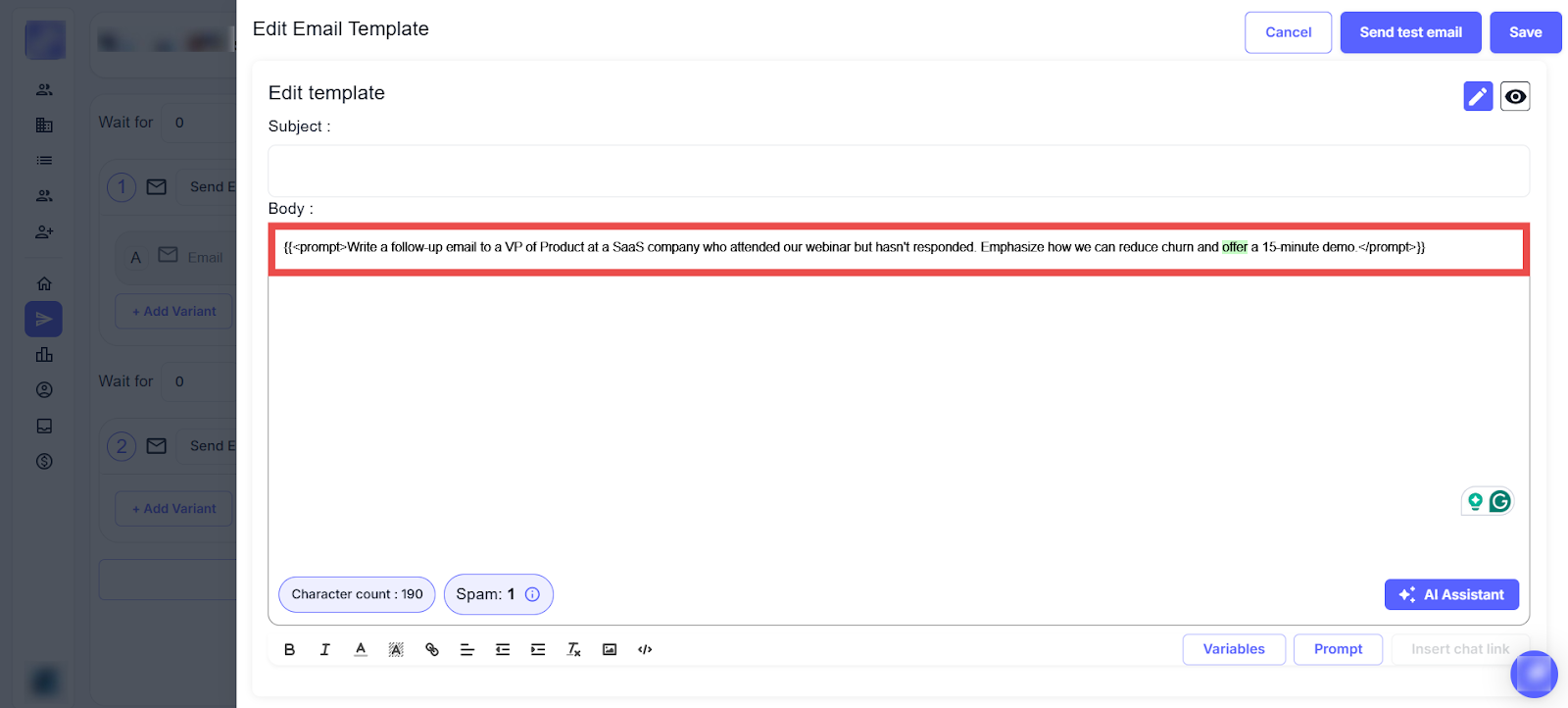This screenshot has width=1568, height=708.
Task: Open the code view with the </> icon
Action: (x=645, y=649)
